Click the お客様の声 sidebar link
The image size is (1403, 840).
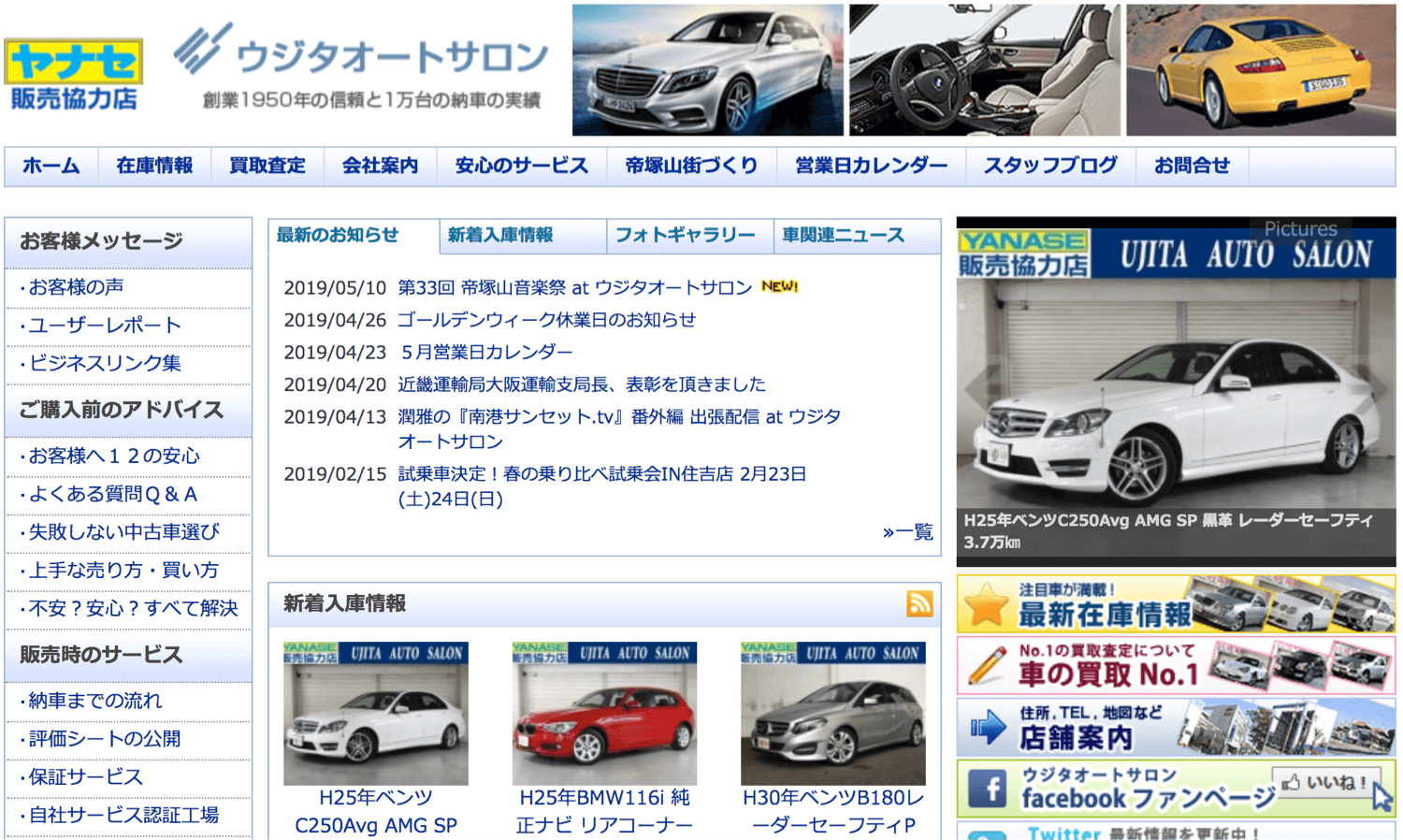point(77,288)
